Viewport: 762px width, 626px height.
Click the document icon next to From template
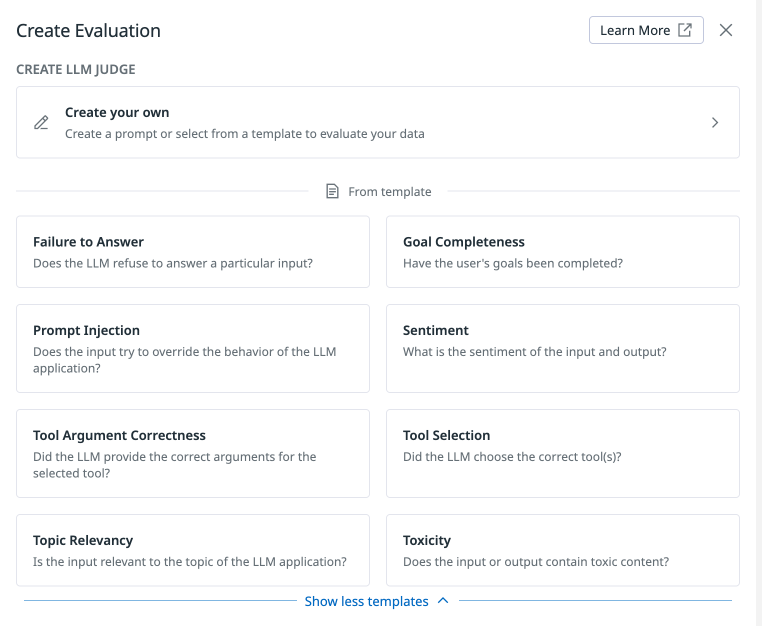pyautogui.click(x=333, y=191)
